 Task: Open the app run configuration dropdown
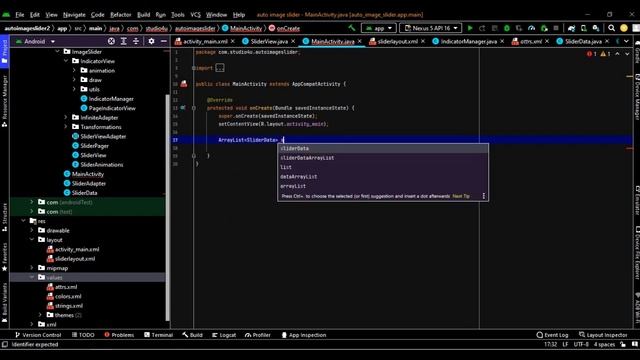tap(379, 28)
